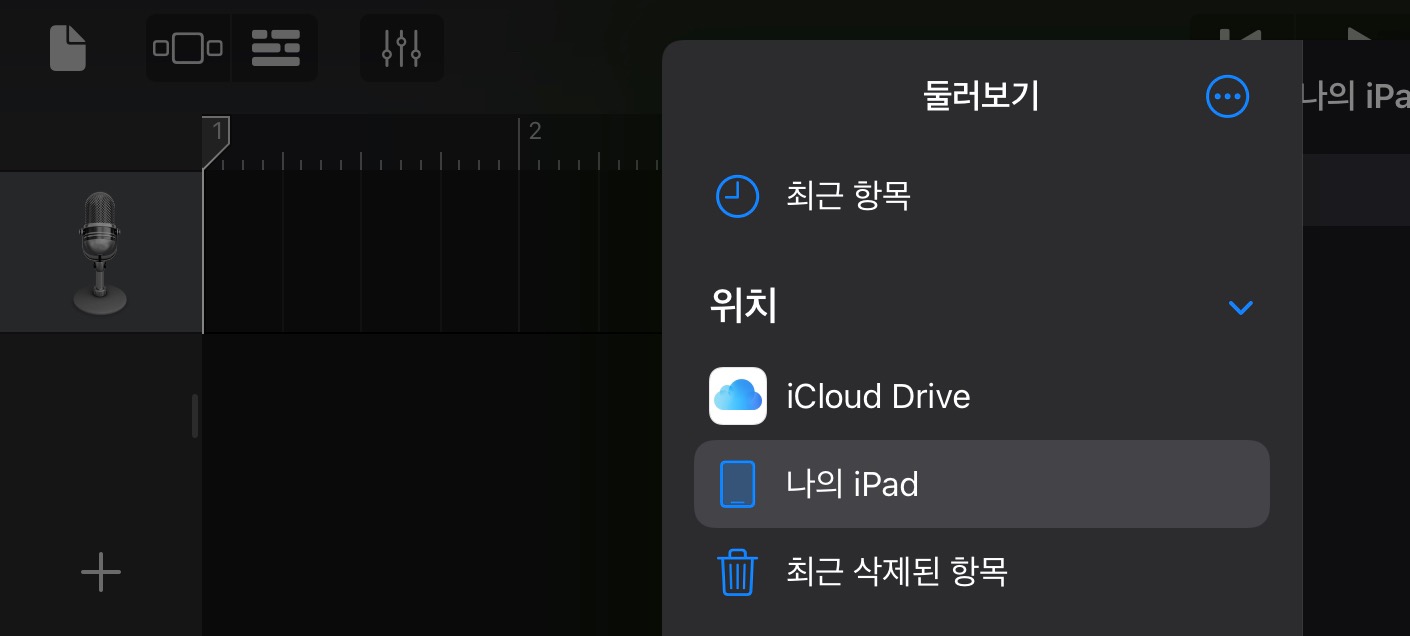
Task: Open track controls mixer sliders icon
Action: pos(401,48)
